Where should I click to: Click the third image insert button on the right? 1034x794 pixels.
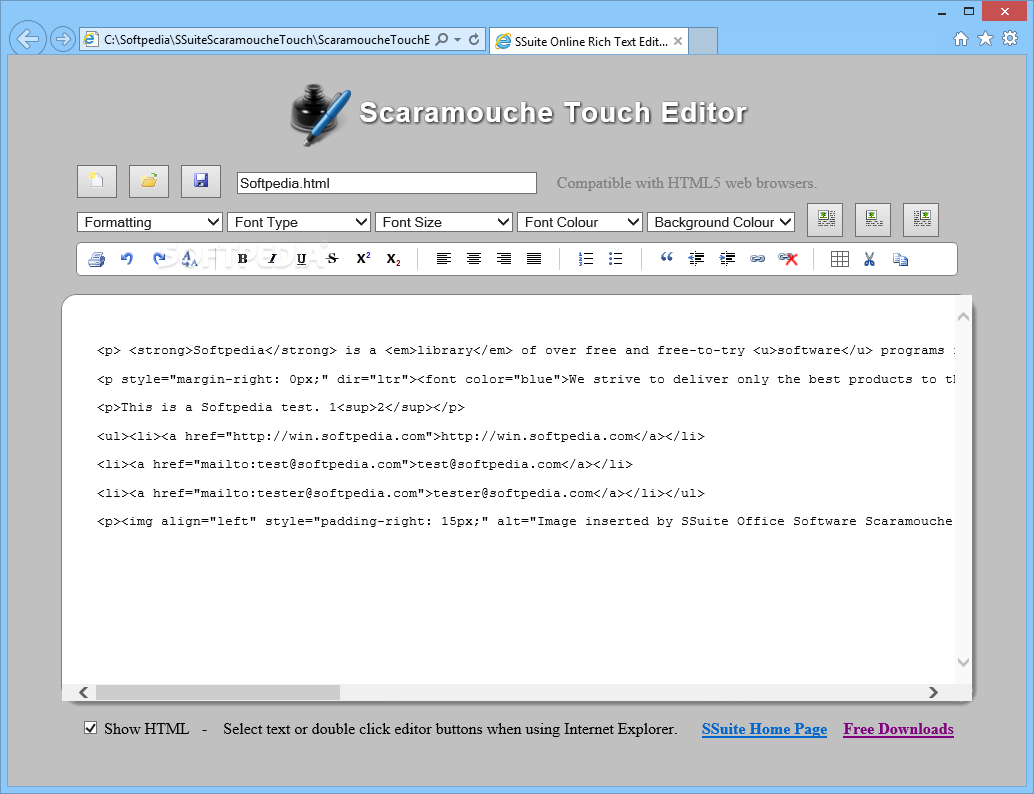pos(921,220)
